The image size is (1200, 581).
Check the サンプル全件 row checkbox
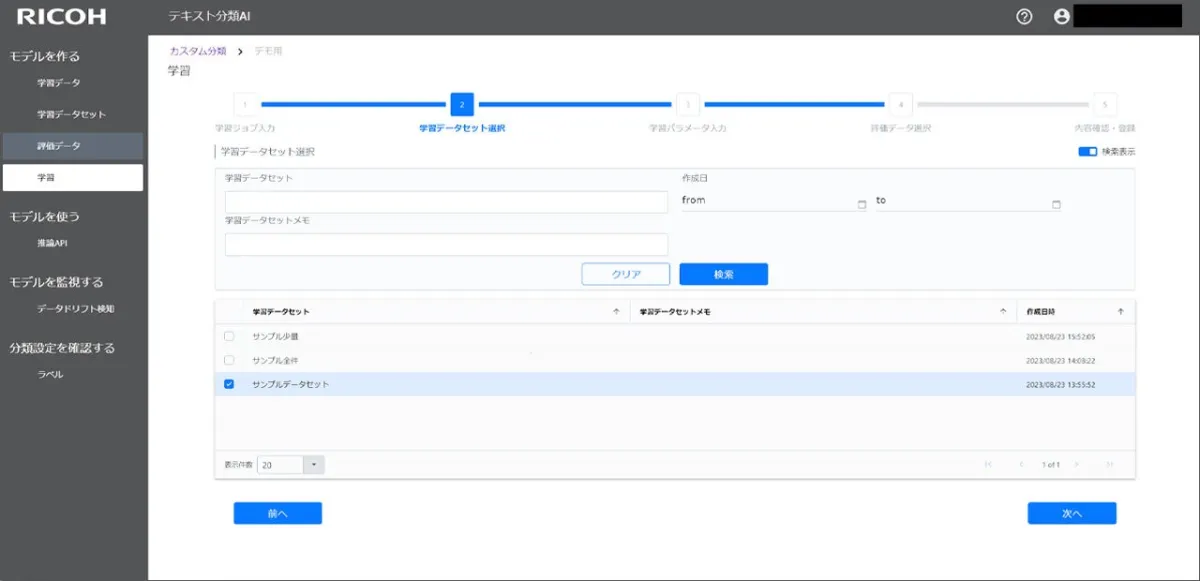229,360
